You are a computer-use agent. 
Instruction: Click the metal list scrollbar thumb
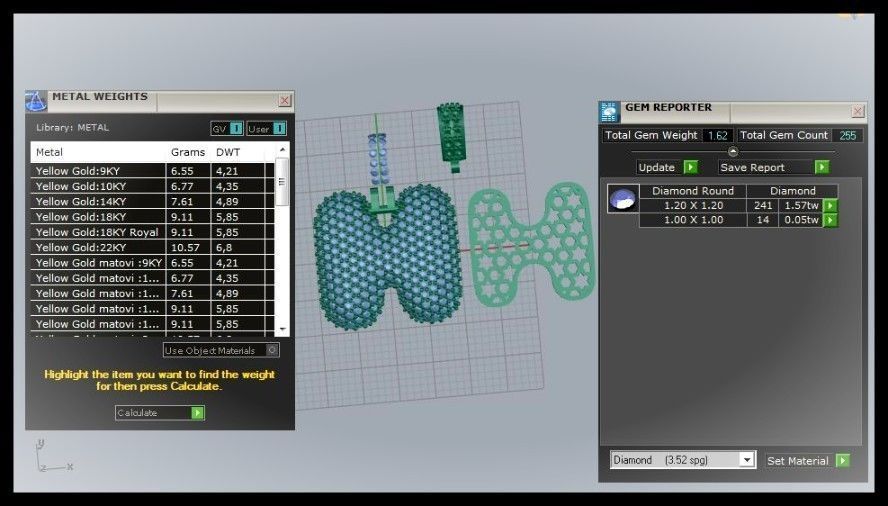(282, 181)
